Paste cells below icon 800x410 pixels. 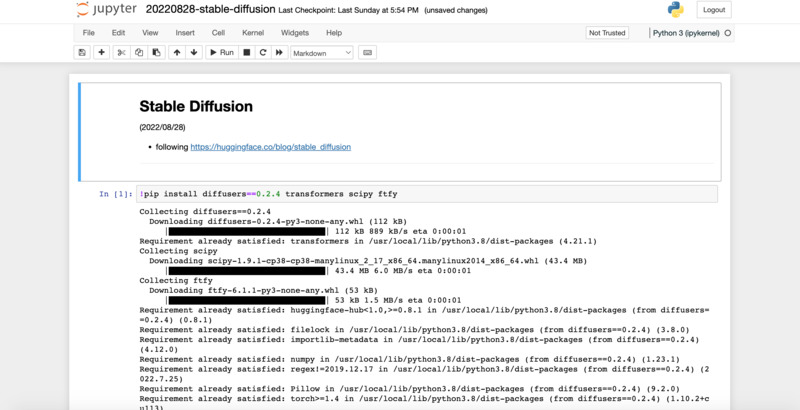pos(156,52)
